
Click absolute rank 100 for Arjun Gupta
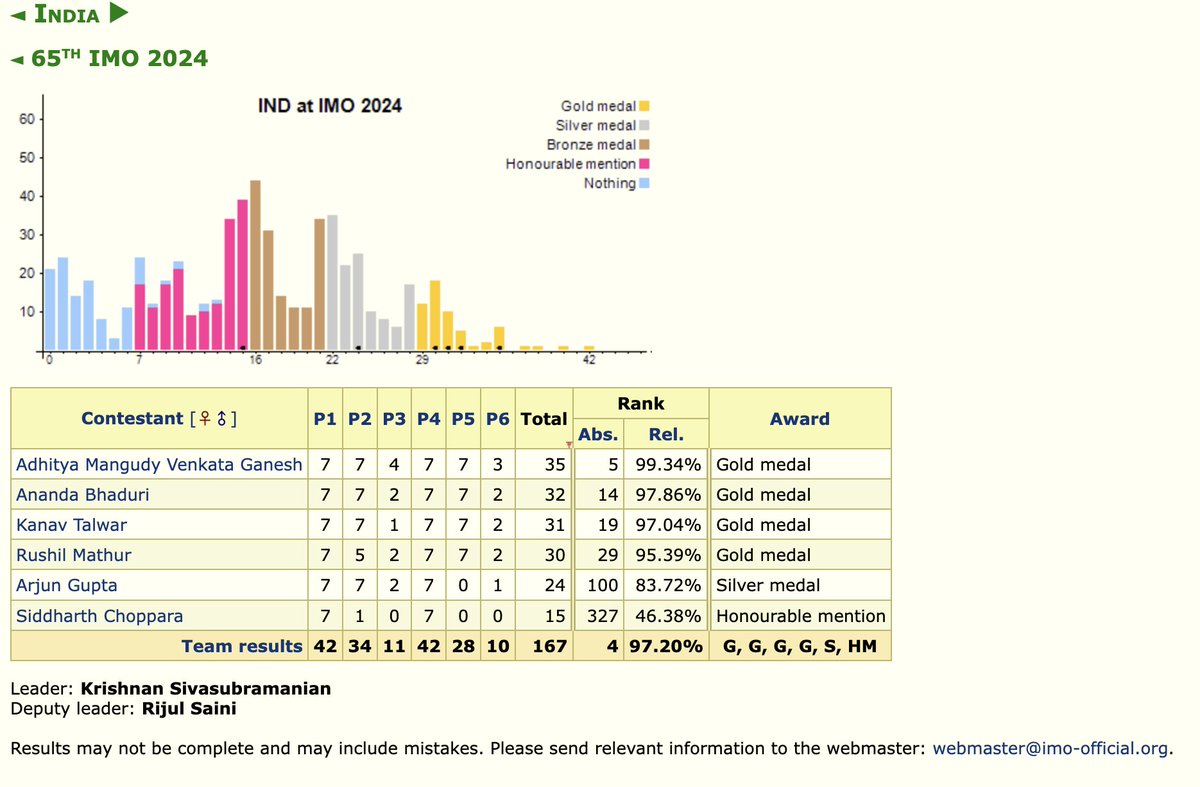click(603, 585)
